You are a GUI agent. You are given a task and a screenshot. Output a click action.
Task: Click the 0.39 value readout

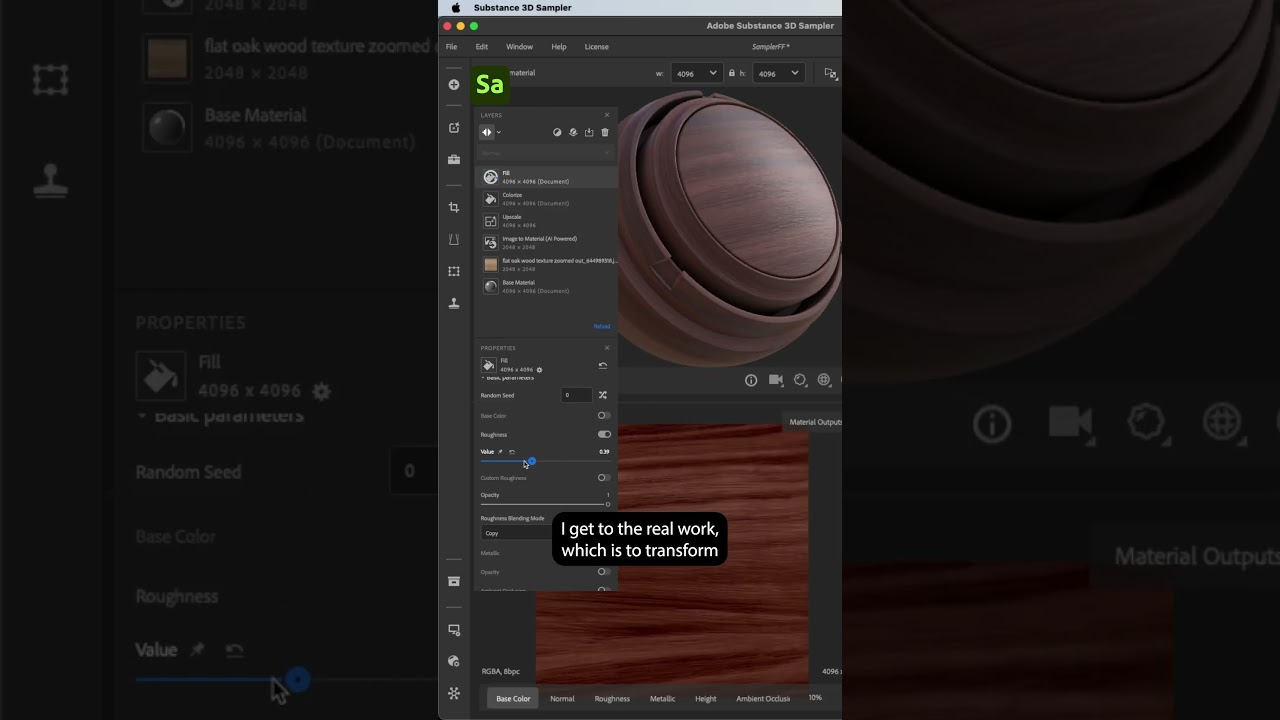pyautogui.click(x=604, y=452)
